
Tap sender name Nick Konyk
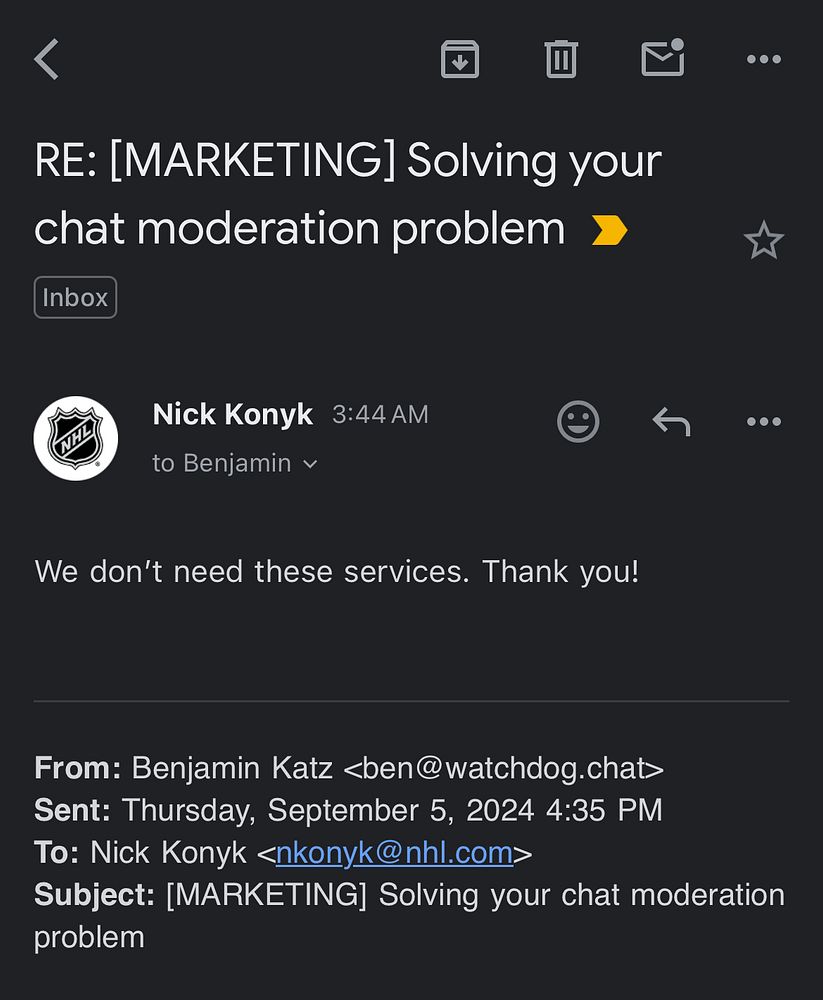pos(232,414)
